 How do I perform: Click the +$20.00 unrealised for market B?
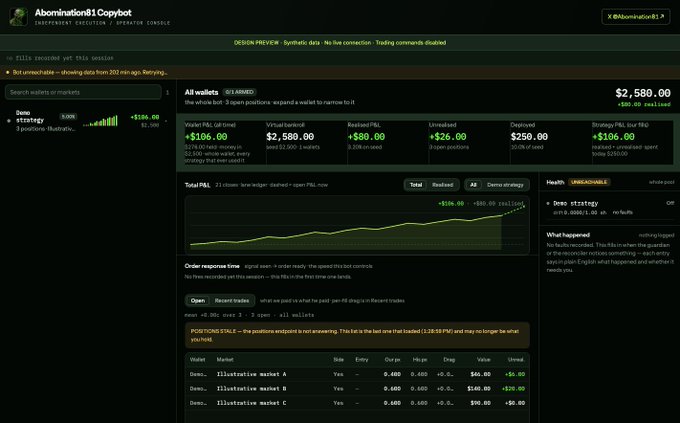[513, 388]
